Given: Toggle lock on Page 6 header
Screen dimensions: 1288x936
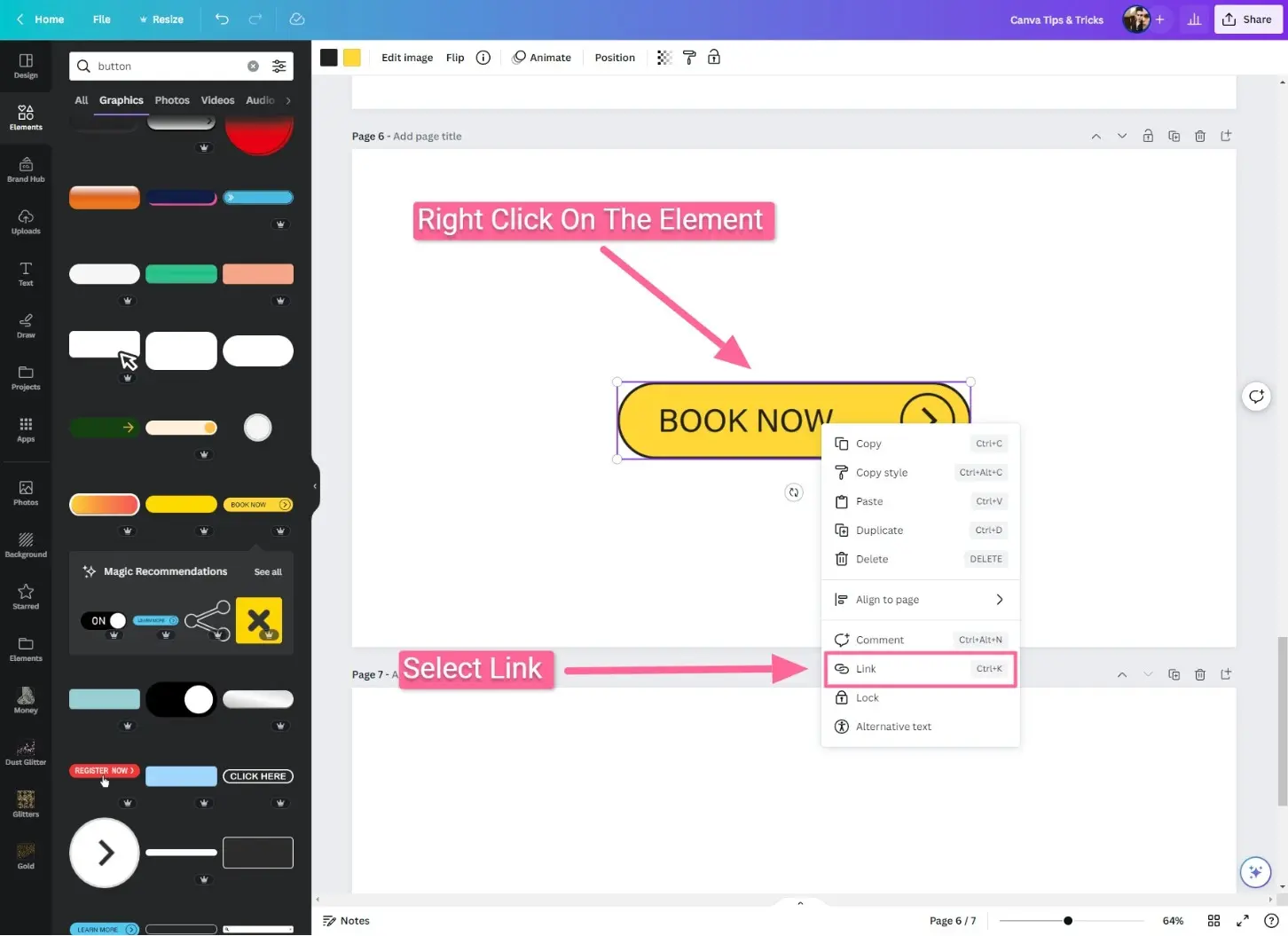Looking at the screenshot, I should tap(1148, 136).
